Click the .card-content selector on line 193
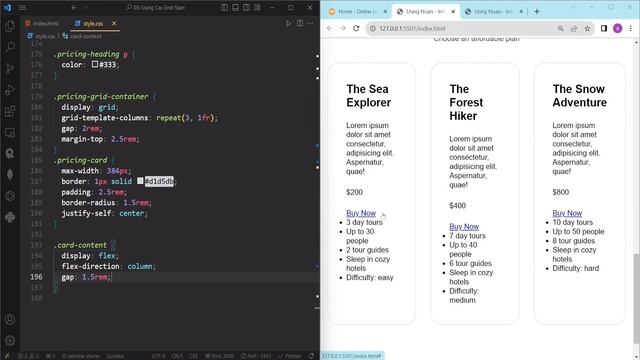The width and height of the screenshot is (640, 360). click(80, 245)
